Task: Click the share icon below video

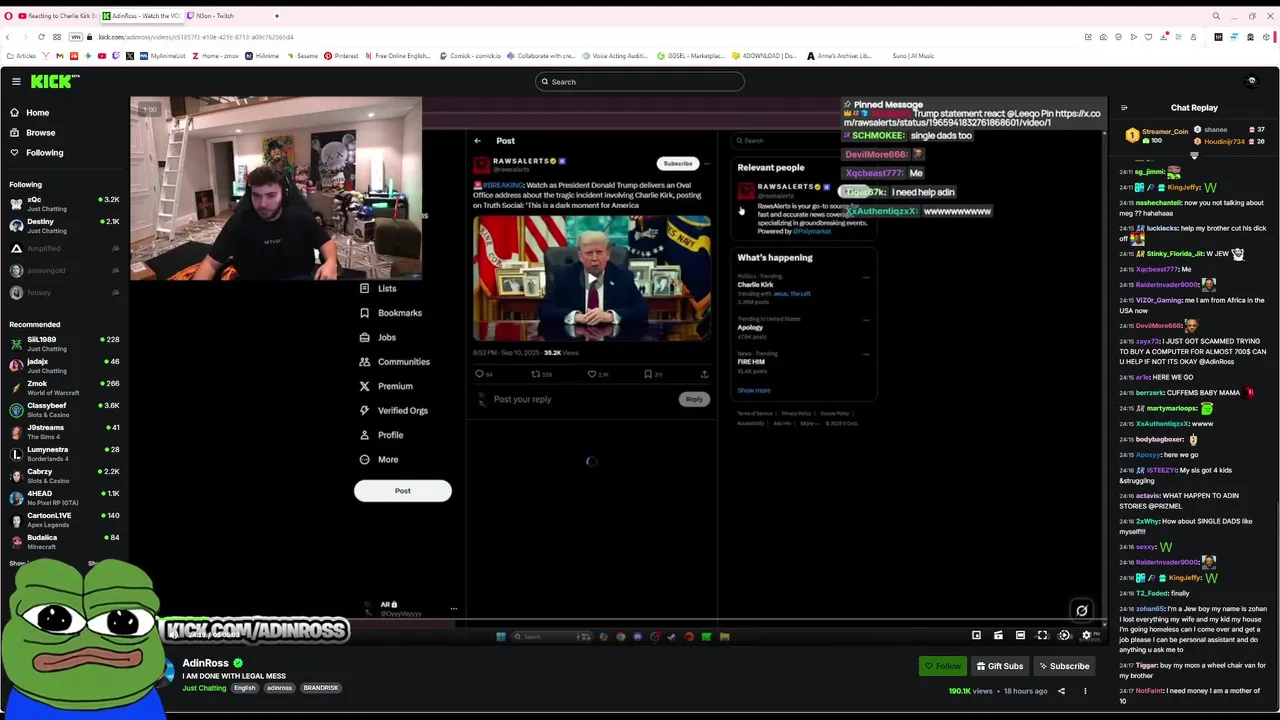Action: (x=1061, y=691)
